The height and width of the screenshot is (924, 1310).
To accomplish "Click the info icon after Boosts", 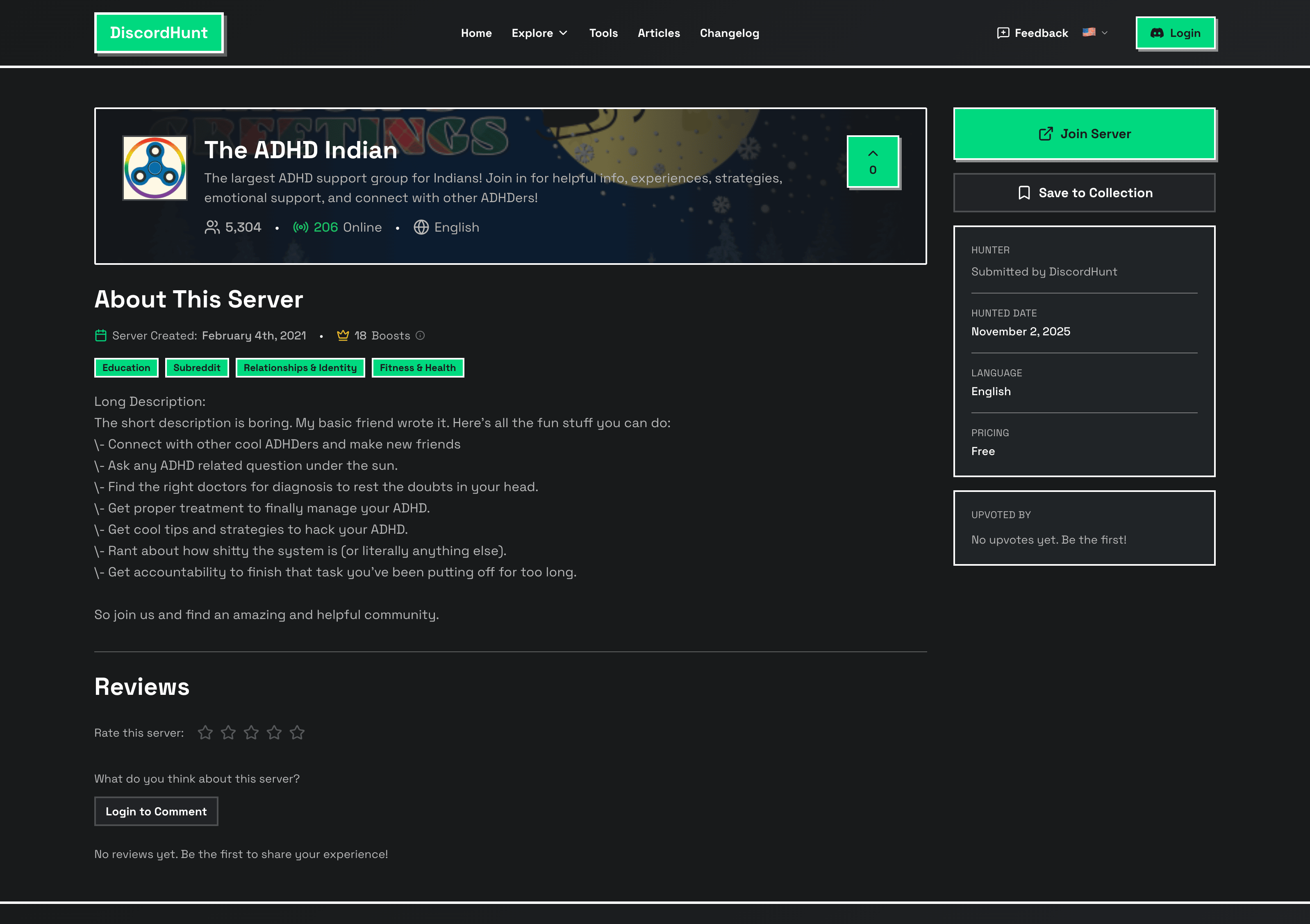I will pyautogui.click(x=420, y=336).
